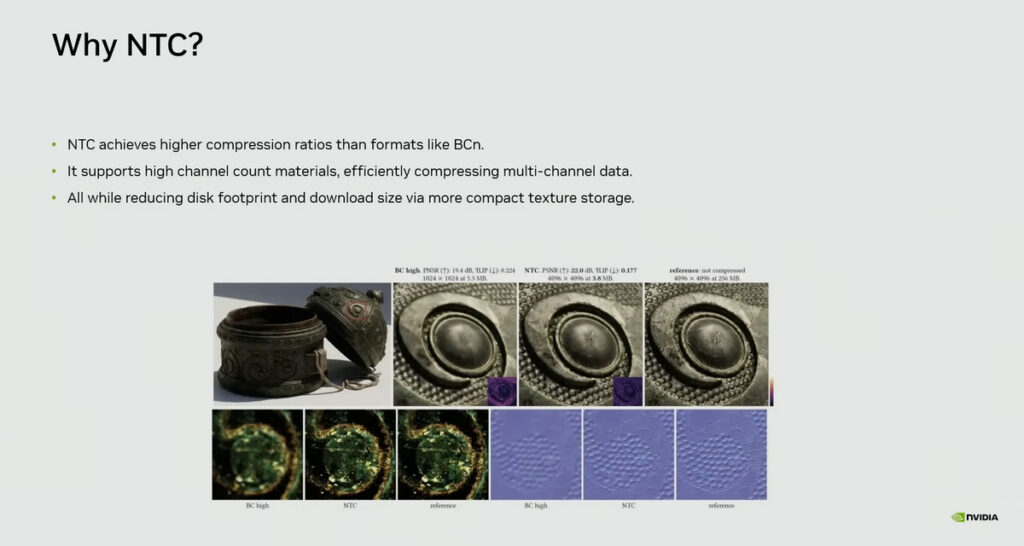Image resolution: width=1024 pixels, height=546 pixels.
Task: Click "BC high" label under normal map
Action: (x=536, y=506)
